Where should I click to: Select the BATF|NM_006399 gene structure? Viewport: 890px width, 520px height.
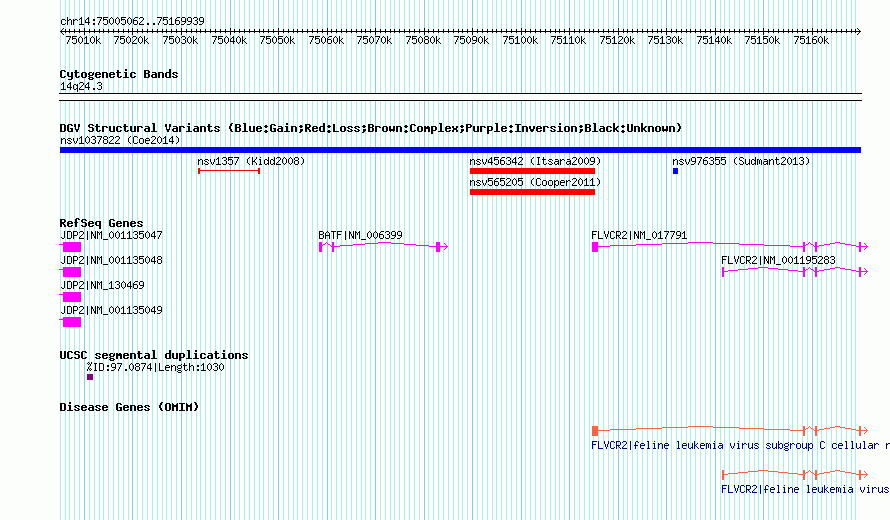pyautogui.click(x=383, y=246)
